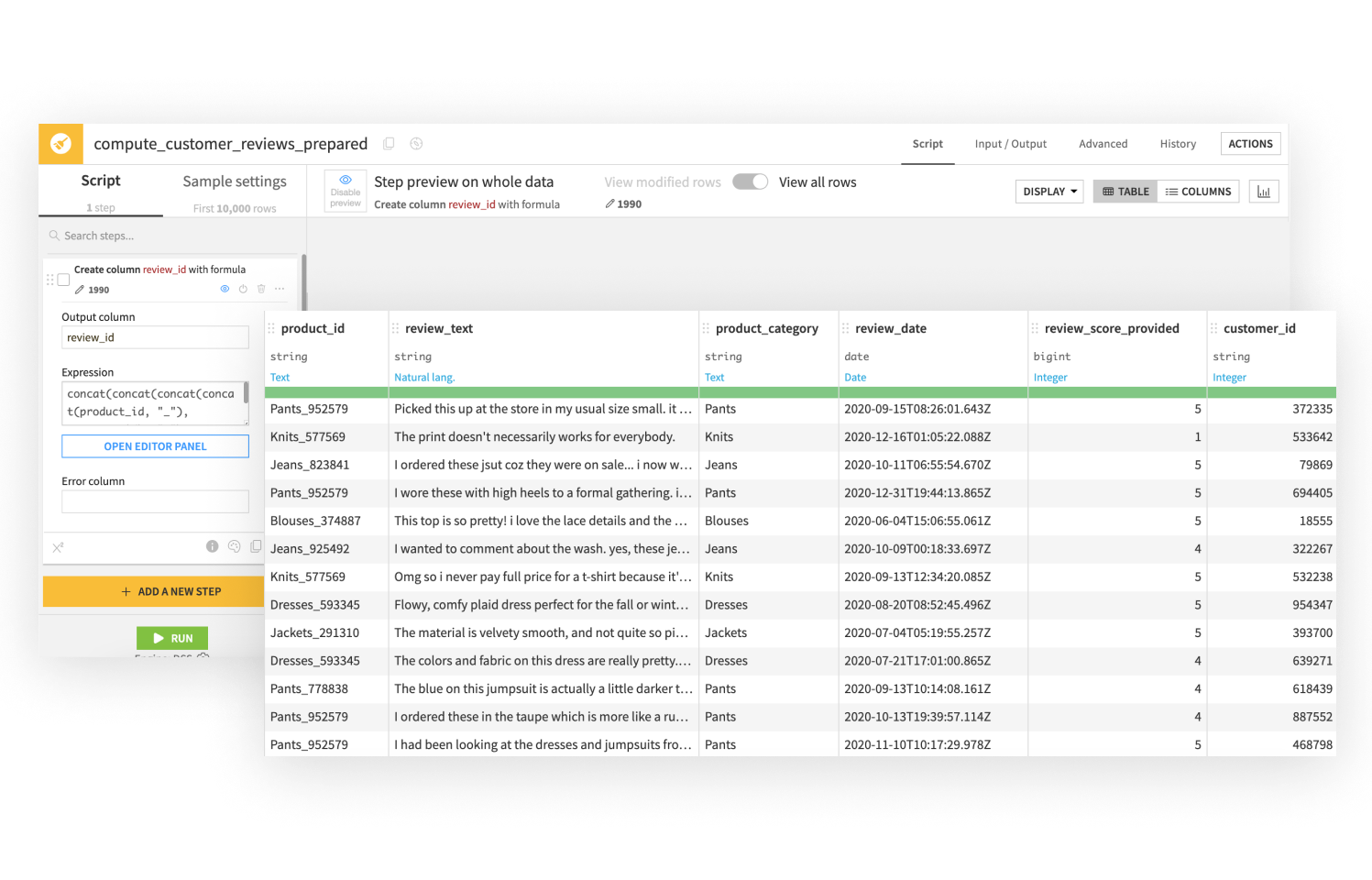The height and width of the screenshot is (880, 1372).
Task: Delete the step with the trash icon
Action: 261,289
